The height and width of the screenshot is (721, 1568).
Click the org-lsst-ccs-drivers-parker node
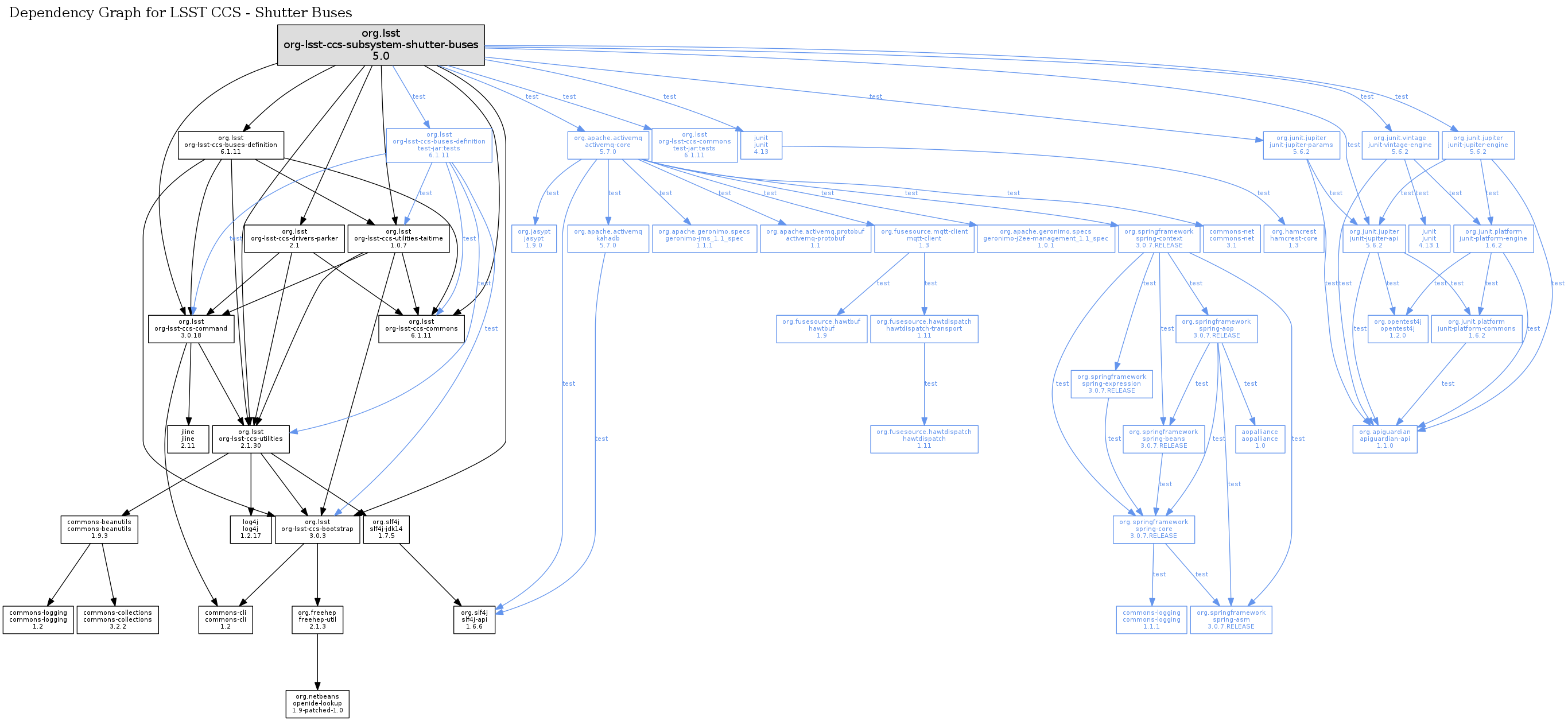[294, 239]
